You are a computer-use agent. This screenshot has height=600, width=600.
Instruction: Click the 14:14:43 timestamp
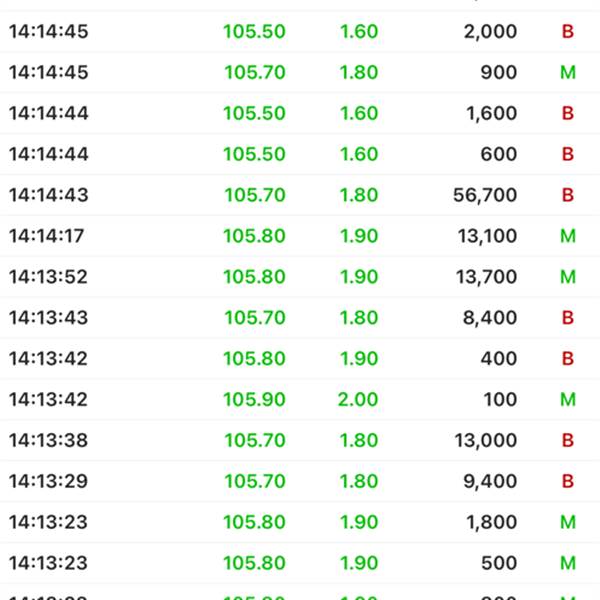click(48, 195)
